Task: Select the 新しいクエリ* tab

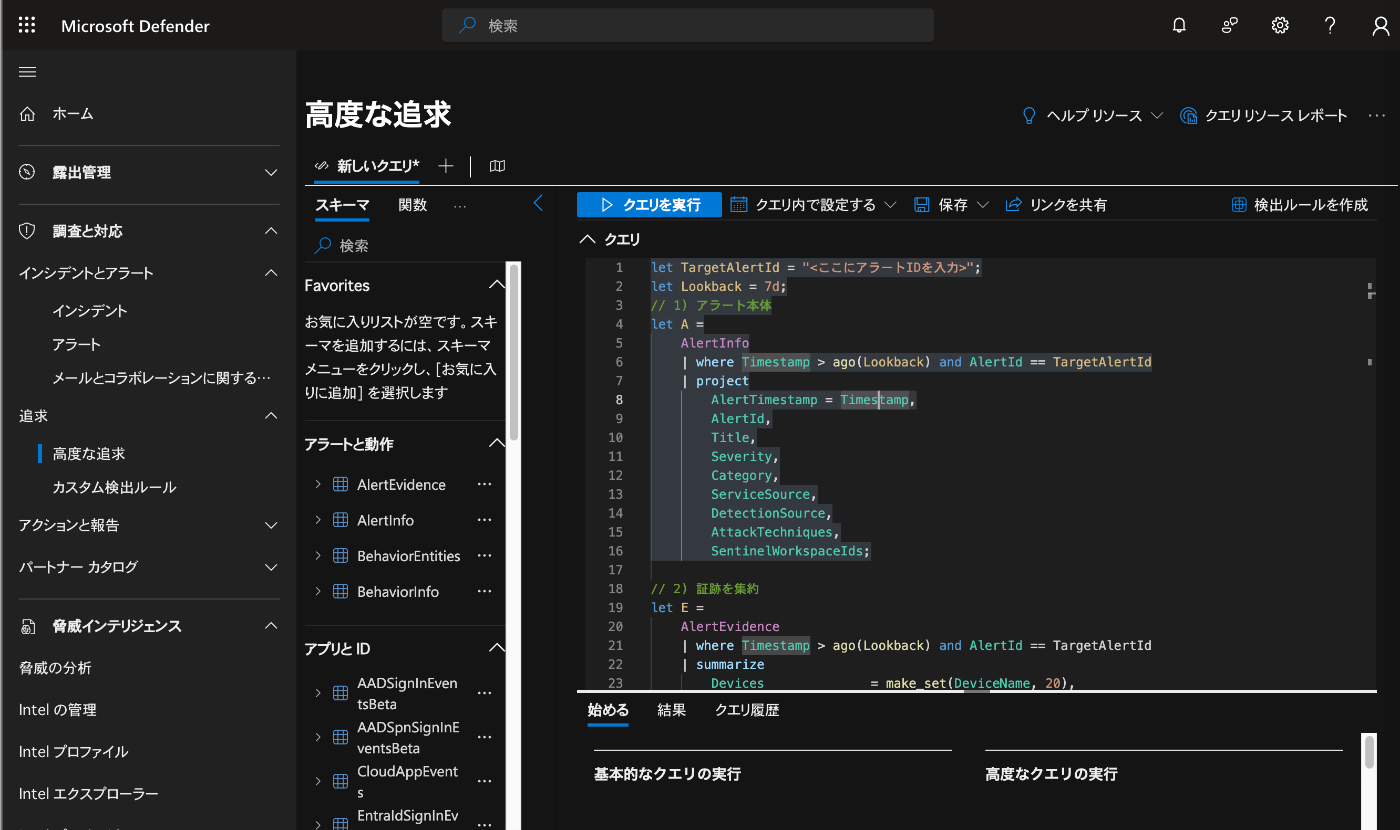Action: pyautogui.click(x=367, y=166)
